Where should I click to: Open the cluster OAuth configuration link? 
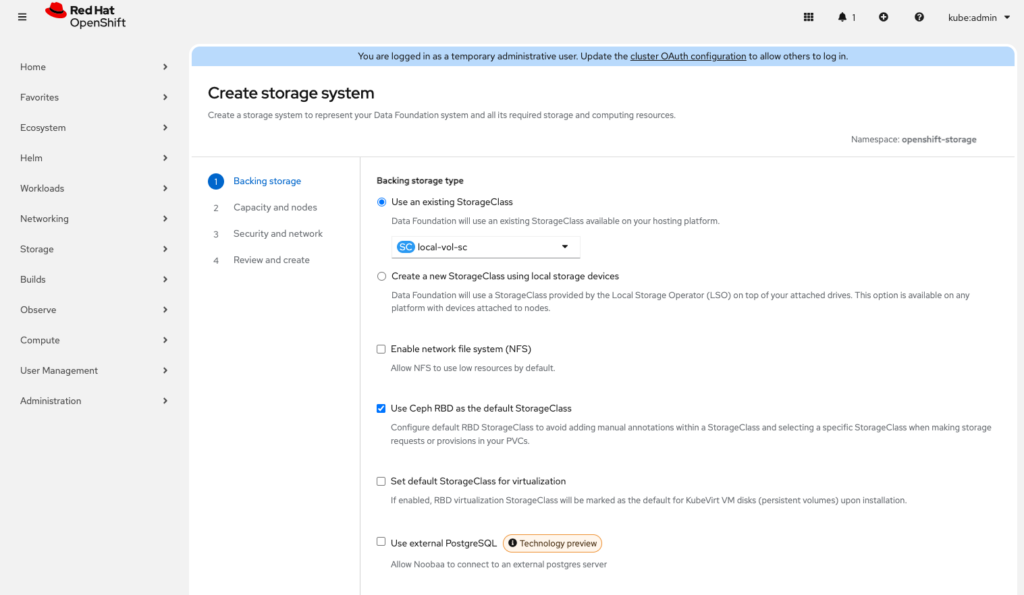coord(688,56)
